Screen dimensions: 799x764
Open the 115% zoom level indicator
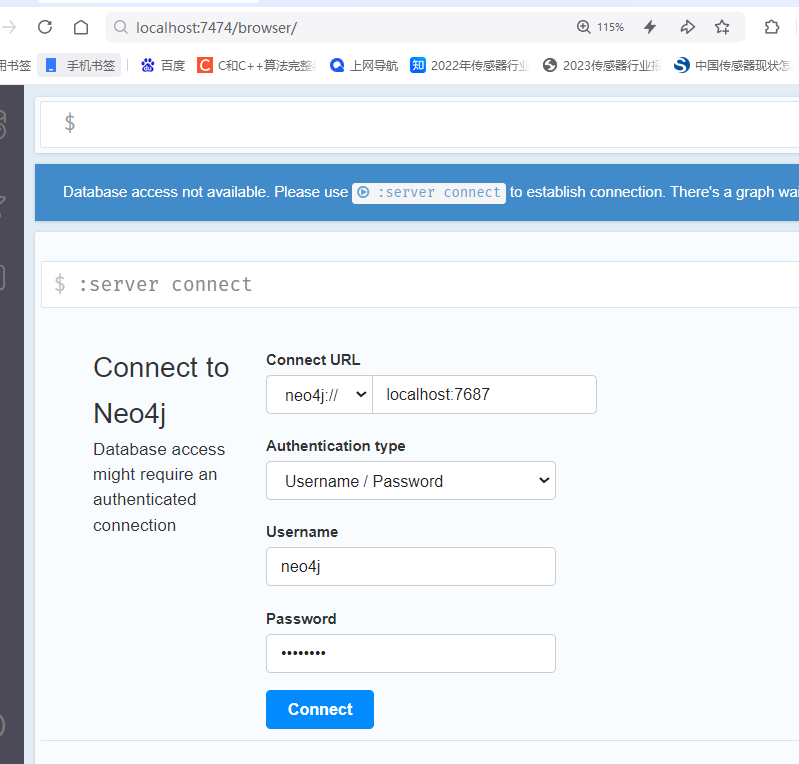[600, 27]
